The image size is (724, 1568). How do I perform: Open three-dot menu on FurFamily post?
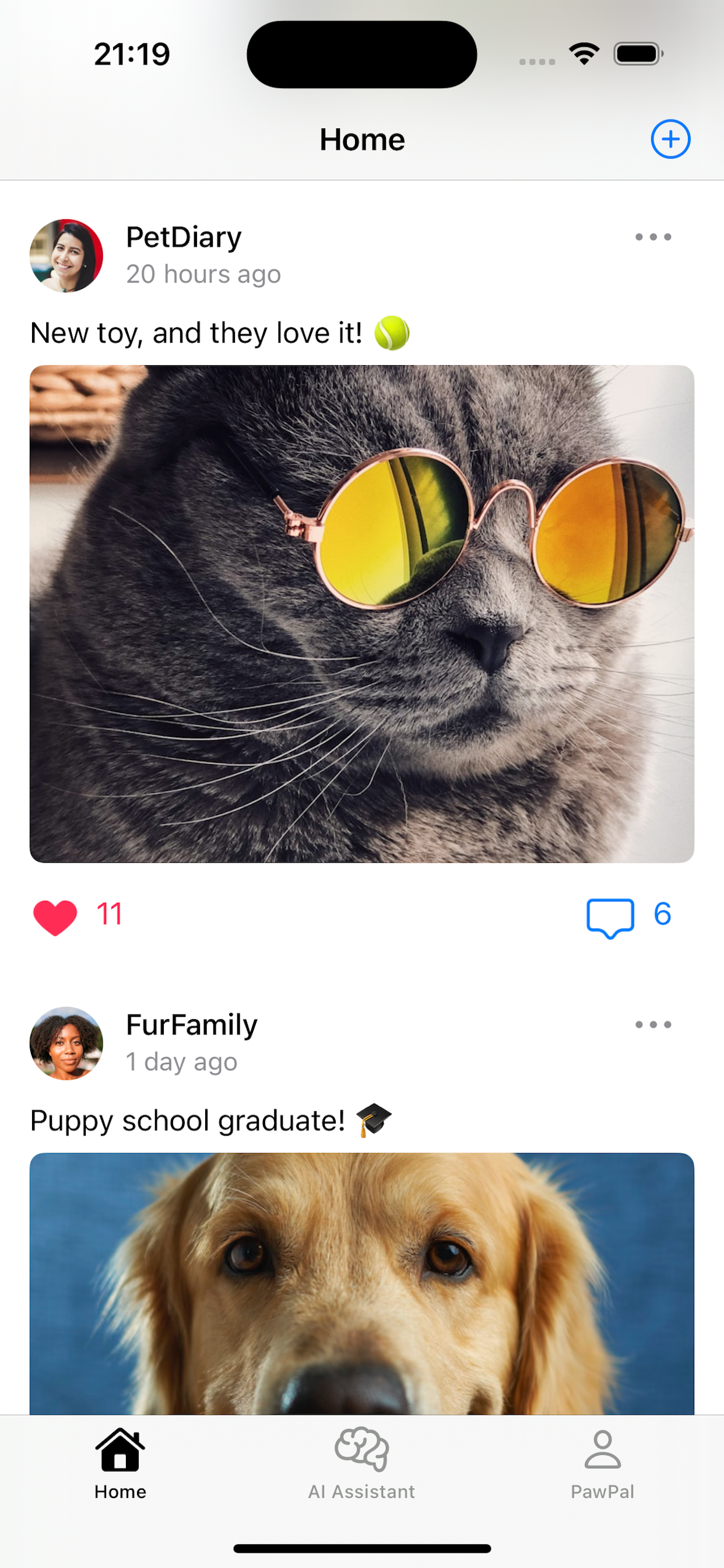[653, 1024]
